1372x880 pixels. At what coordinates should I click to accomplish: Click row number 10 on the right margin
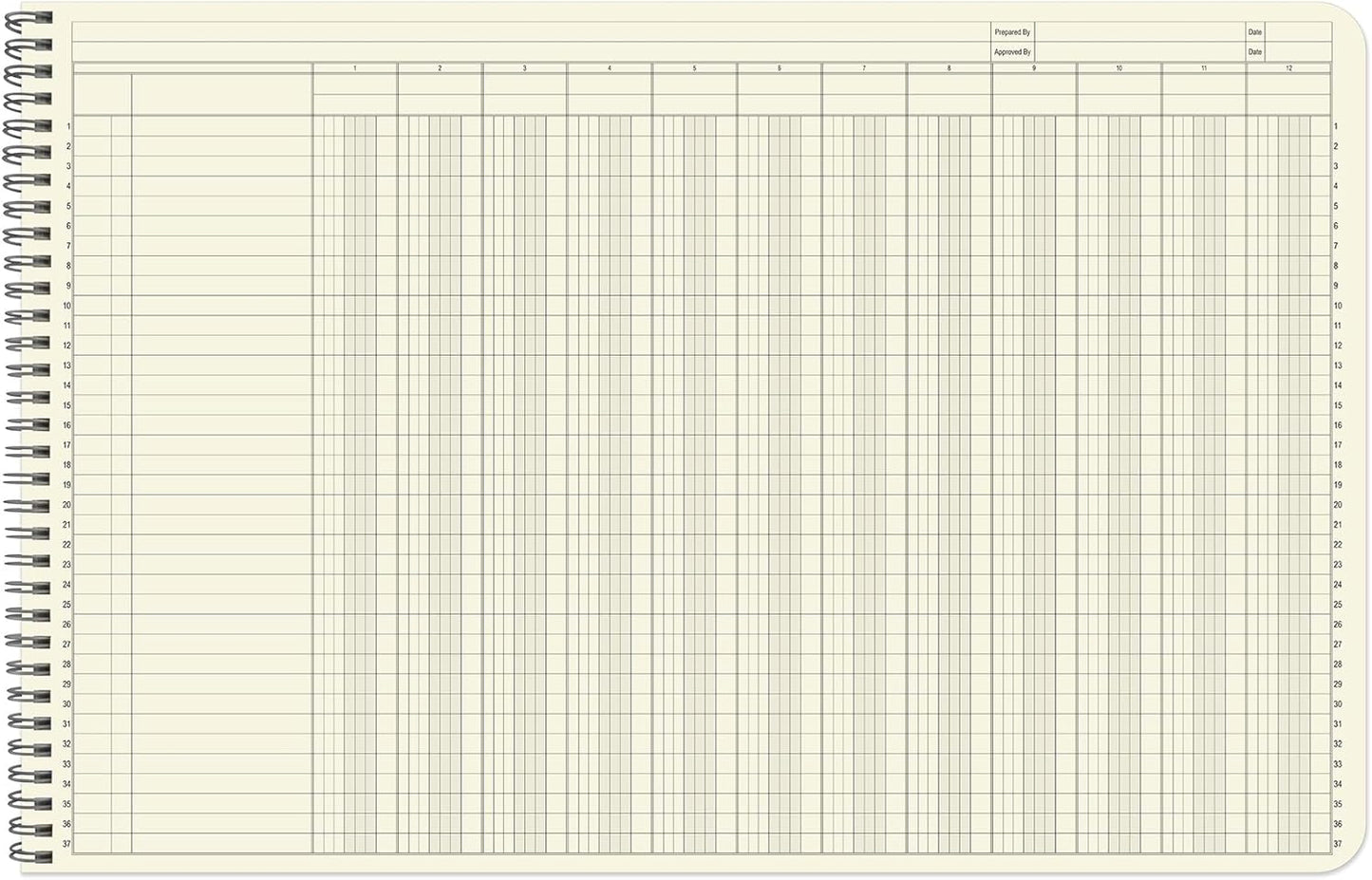(x=1339, y=306)
